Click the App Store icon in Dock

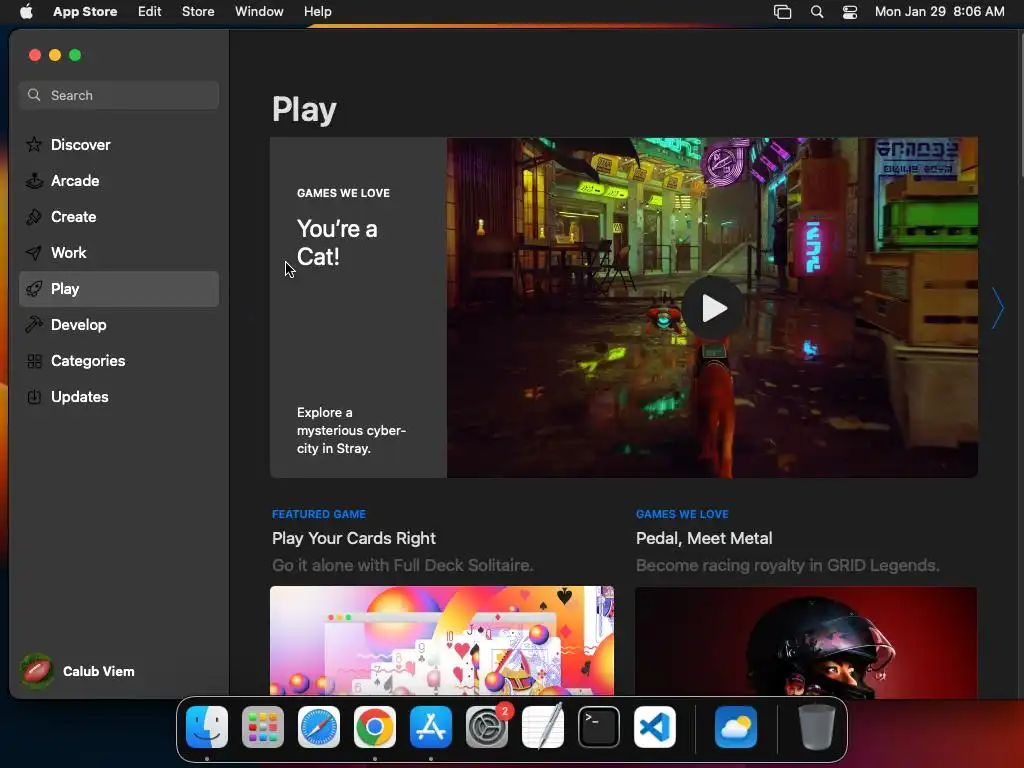point(431,727)
